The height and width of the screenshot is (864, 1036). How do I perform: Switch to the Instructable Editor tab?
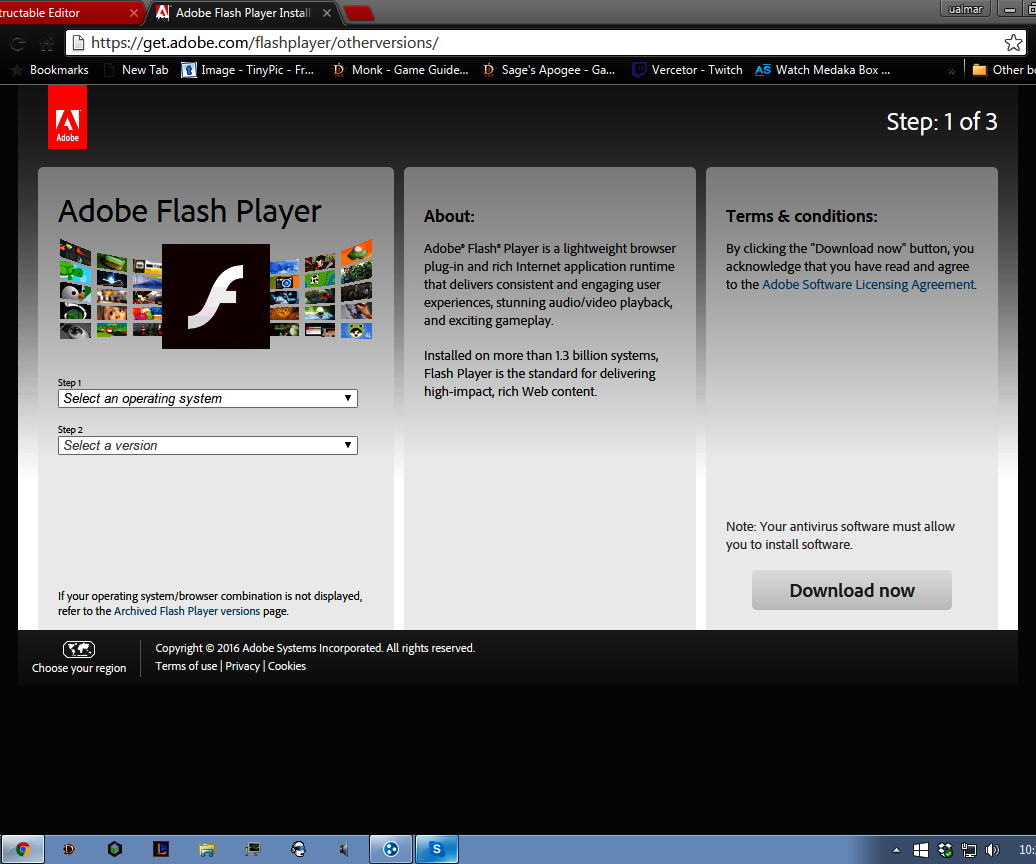pyautogui.click(x=60, y=13)
